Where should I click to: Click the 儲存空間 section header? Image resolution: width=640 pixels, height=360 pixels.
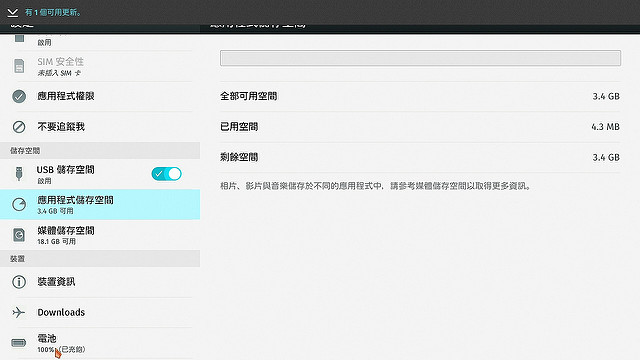pos(100,151)
